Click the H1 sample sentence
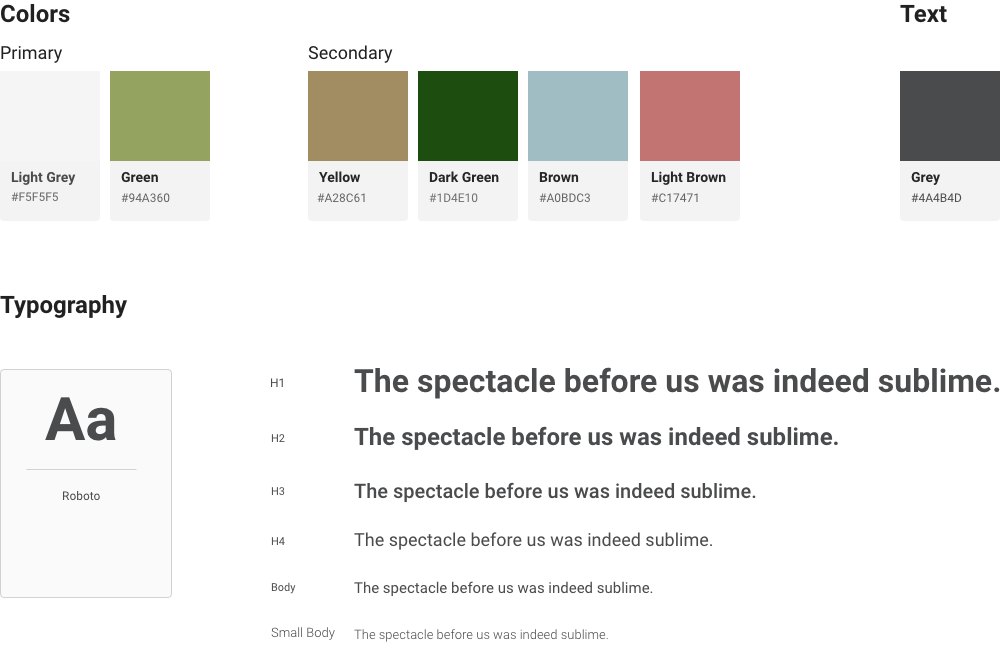The height and width of the screenshot is (655, 1000). (x=677, y=381)
